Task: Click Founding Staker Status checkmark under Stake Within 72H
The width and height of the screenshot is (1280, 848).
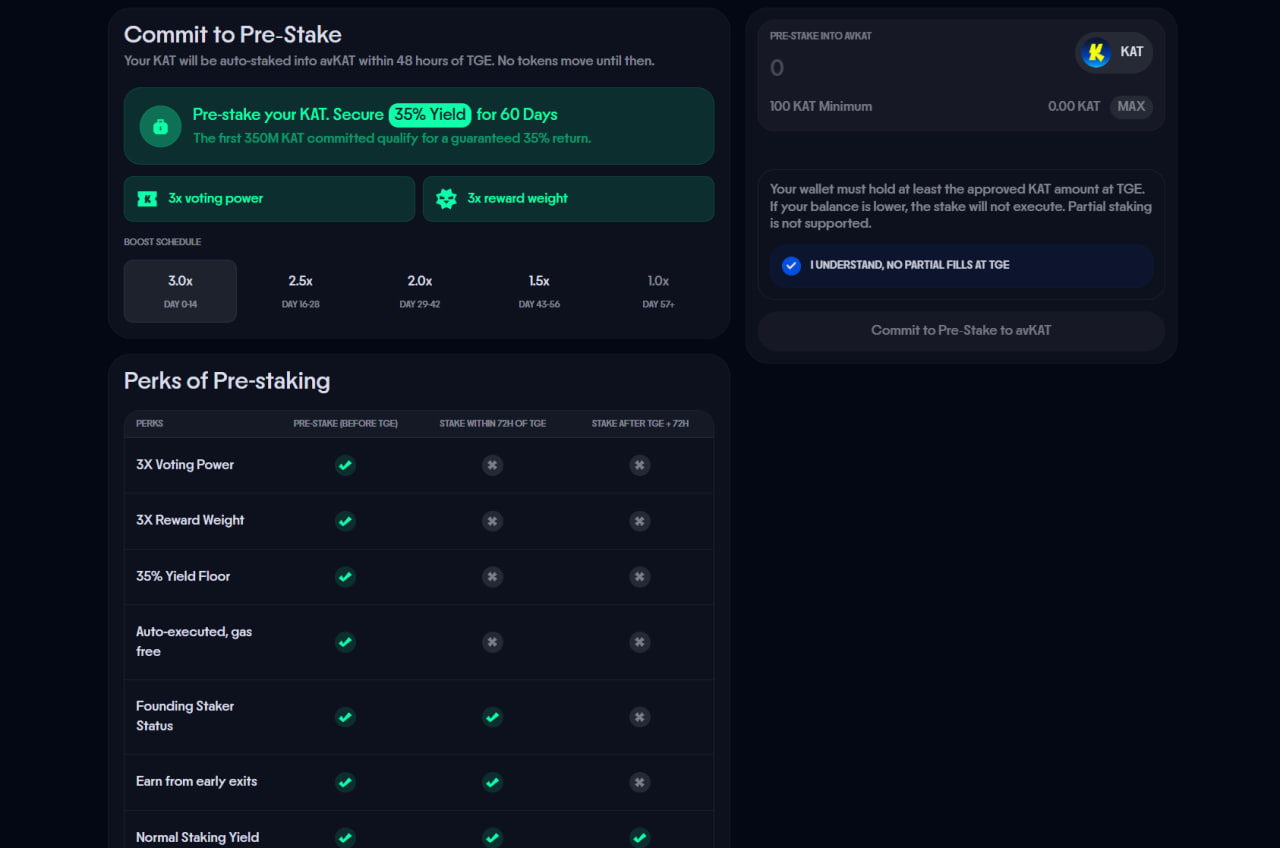Action: 492,717
